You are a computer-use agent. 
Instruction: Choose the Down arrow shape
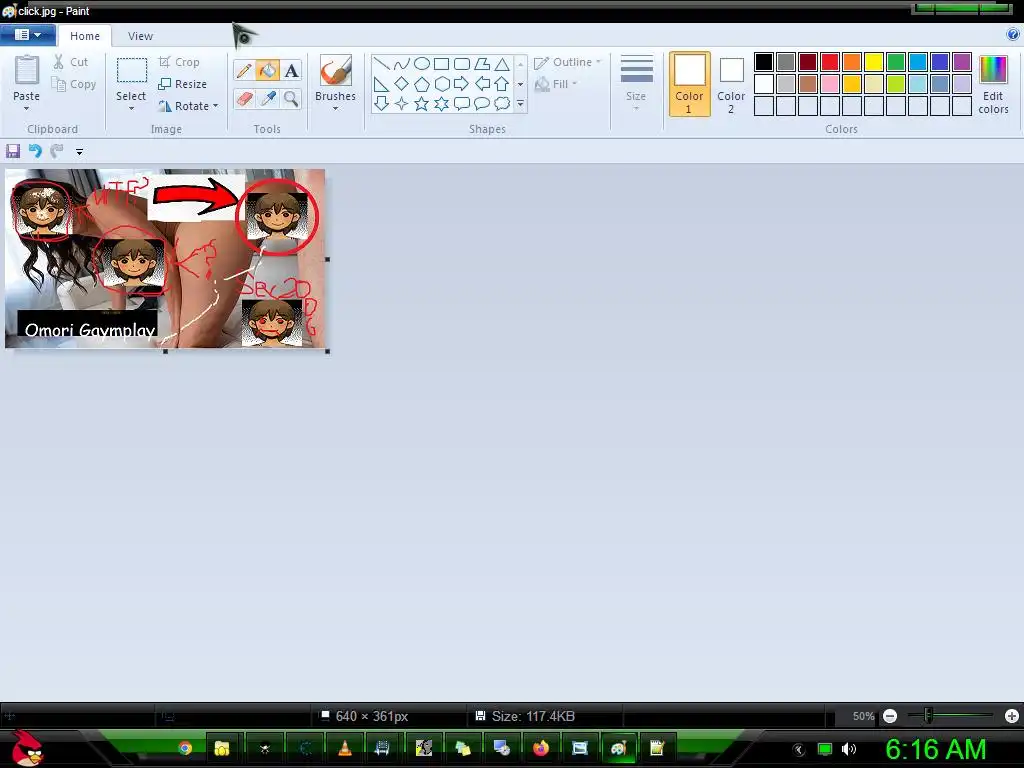(381, 103)
